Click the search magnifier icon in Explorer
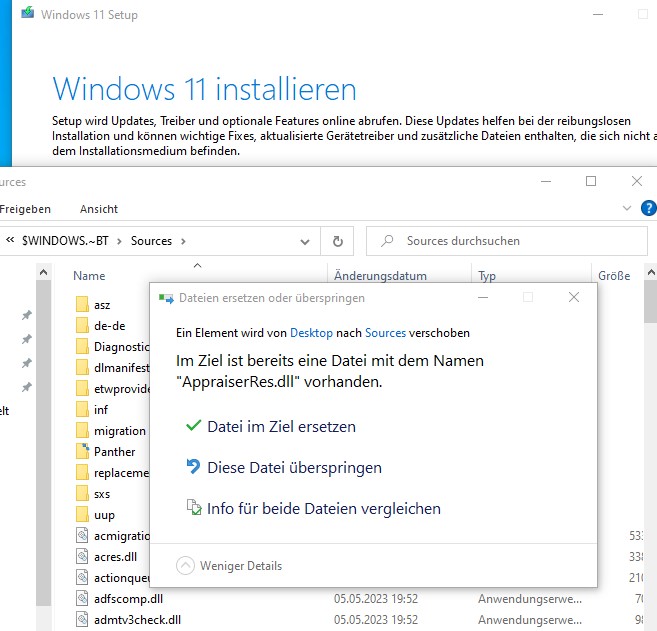The width and height of the screenshot is (657, 631). [387, 241]
